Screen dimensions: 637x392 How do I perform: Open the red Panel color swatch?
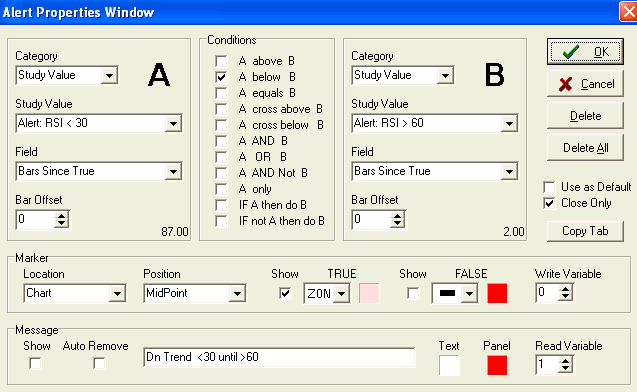[x=497, y=365]
